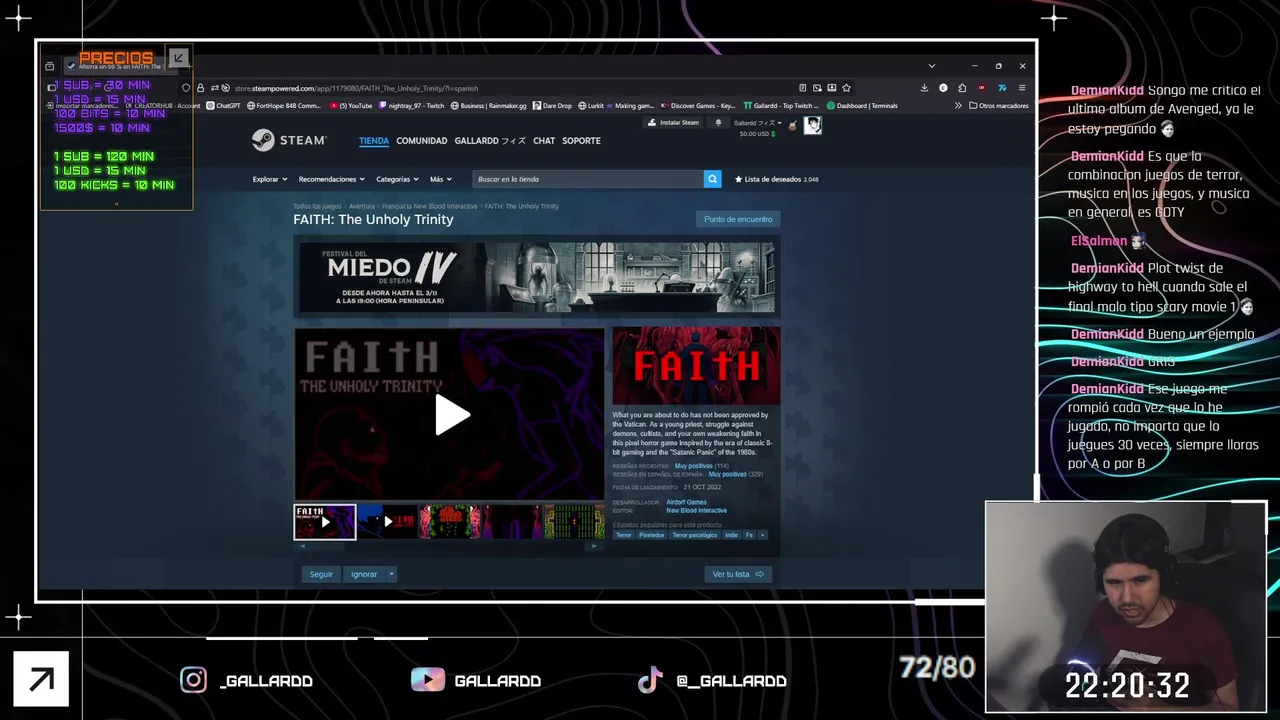The height and width of the screenshot is (720, 1280).
Task: Open the nightray_97 Twitch bookmark
Action: pos(411,106)
